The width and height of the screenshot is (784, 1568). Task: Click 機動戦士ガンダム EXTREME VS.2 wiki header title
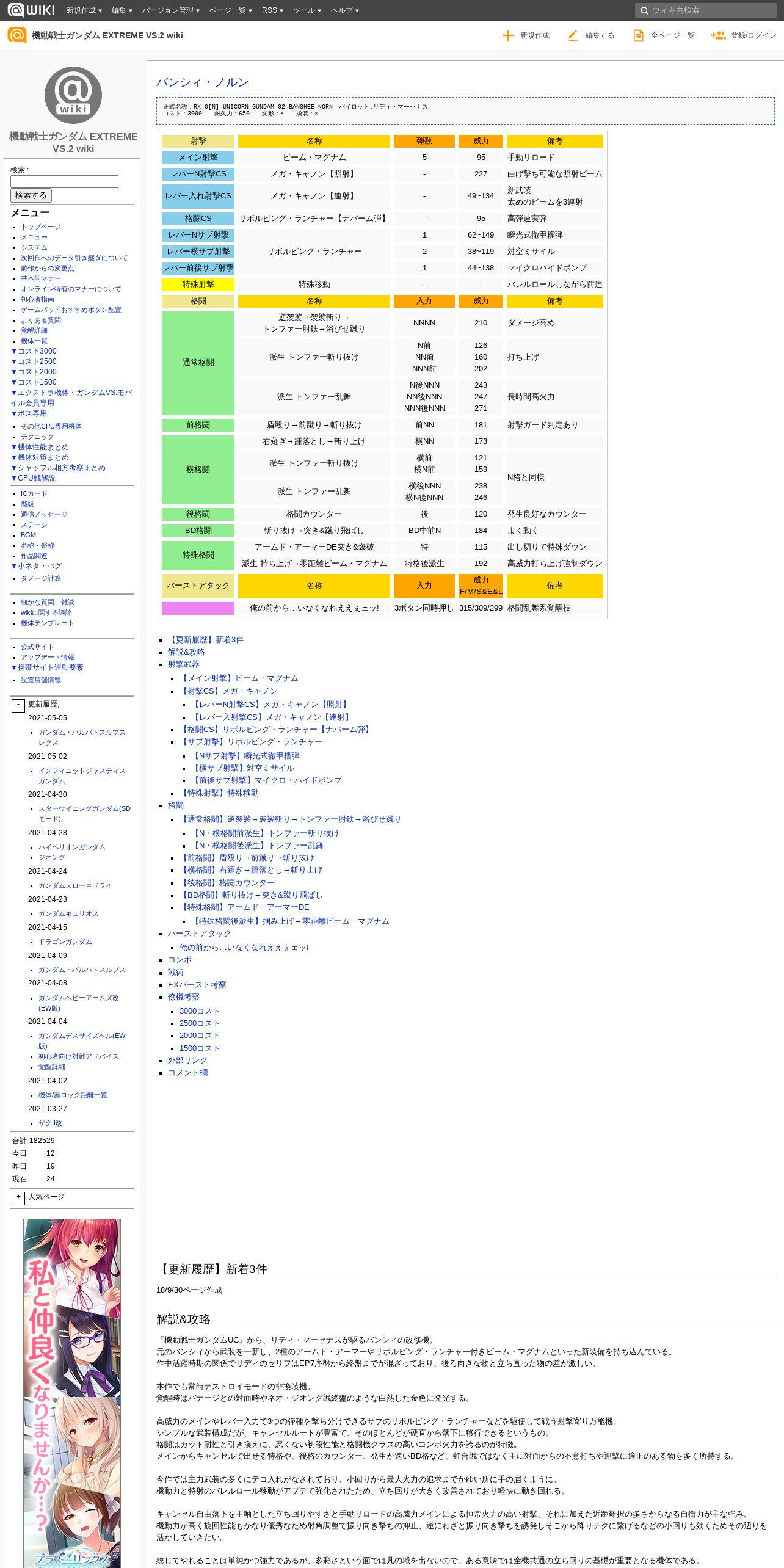click(x=107, y=35)
